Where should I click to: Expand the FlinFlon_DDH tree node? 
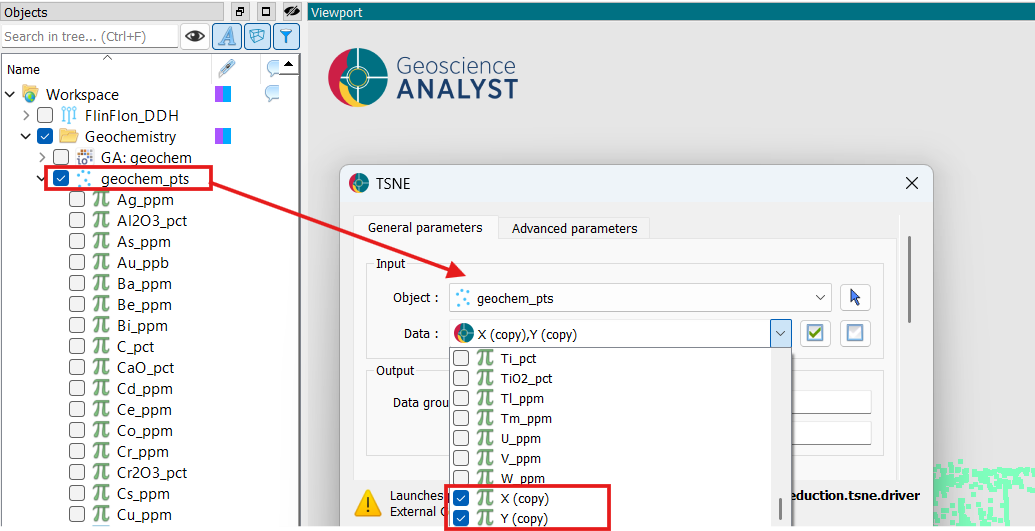tap(26, 116)
